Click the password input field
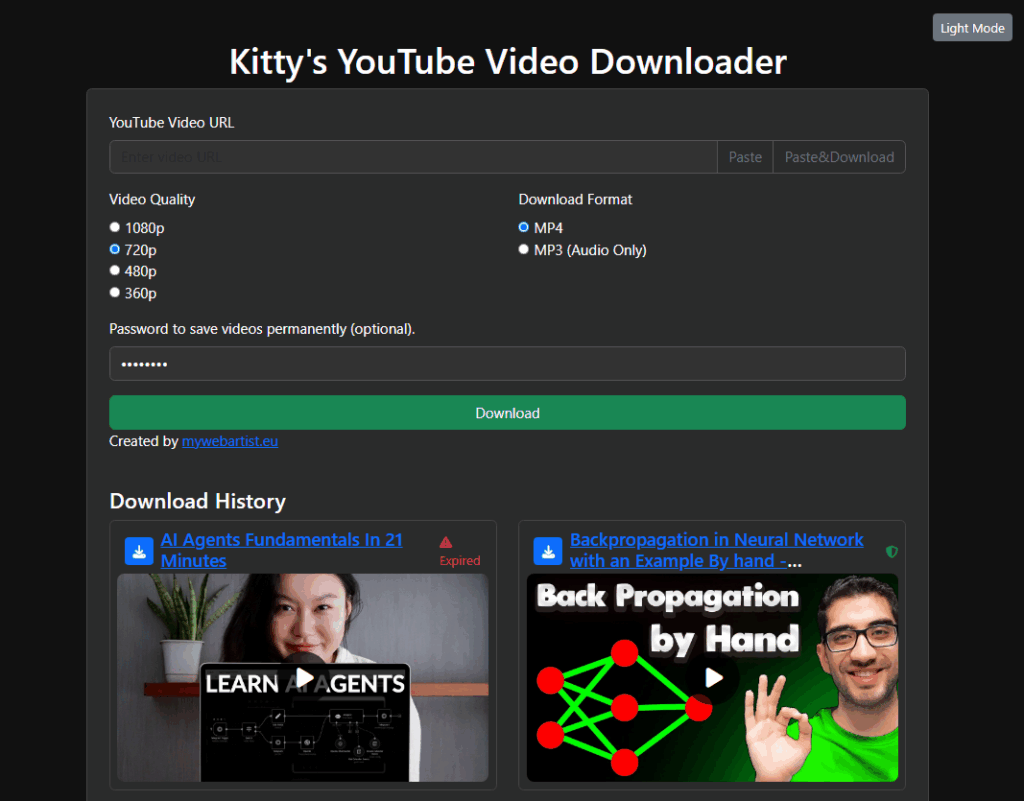Screen dimensions: 1024x801 coord(507,364)
